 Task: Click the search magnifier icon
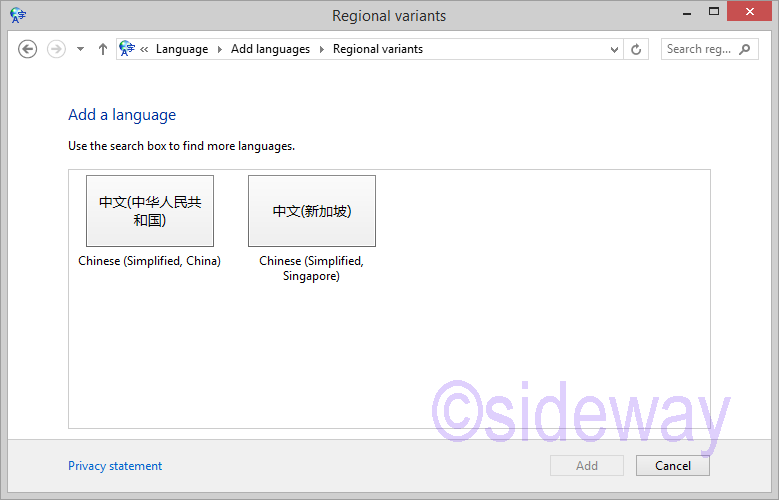coord(745,49)
